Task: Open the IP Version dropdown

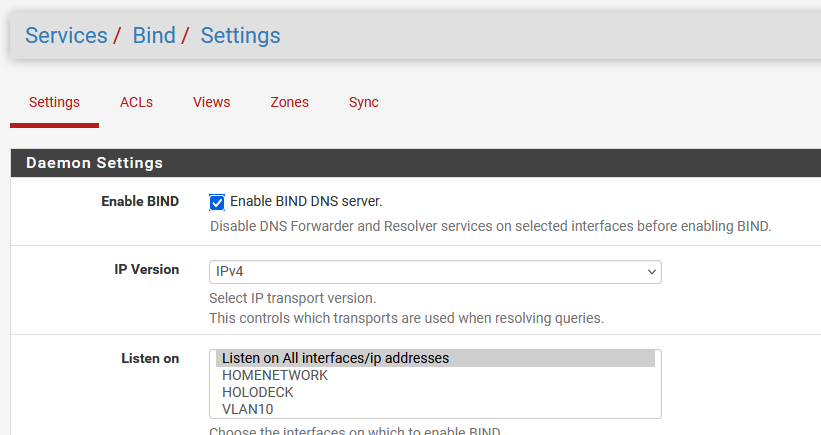Action: (x=435, y=272)
